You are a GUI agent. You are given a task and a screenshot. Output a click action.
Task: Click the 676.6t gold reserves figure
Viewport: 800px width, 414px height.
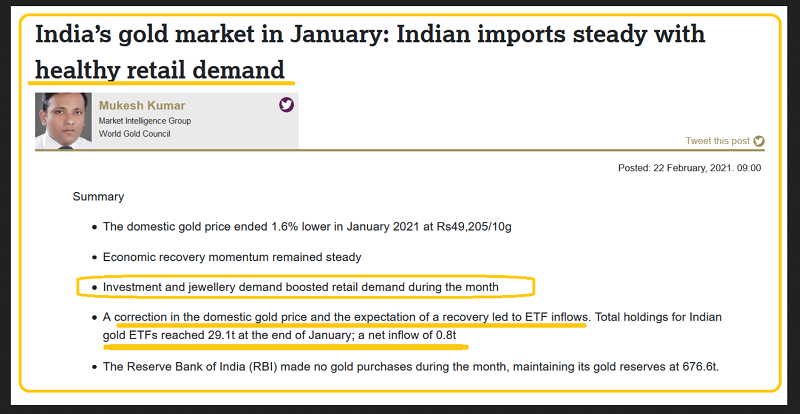point(697,366)
